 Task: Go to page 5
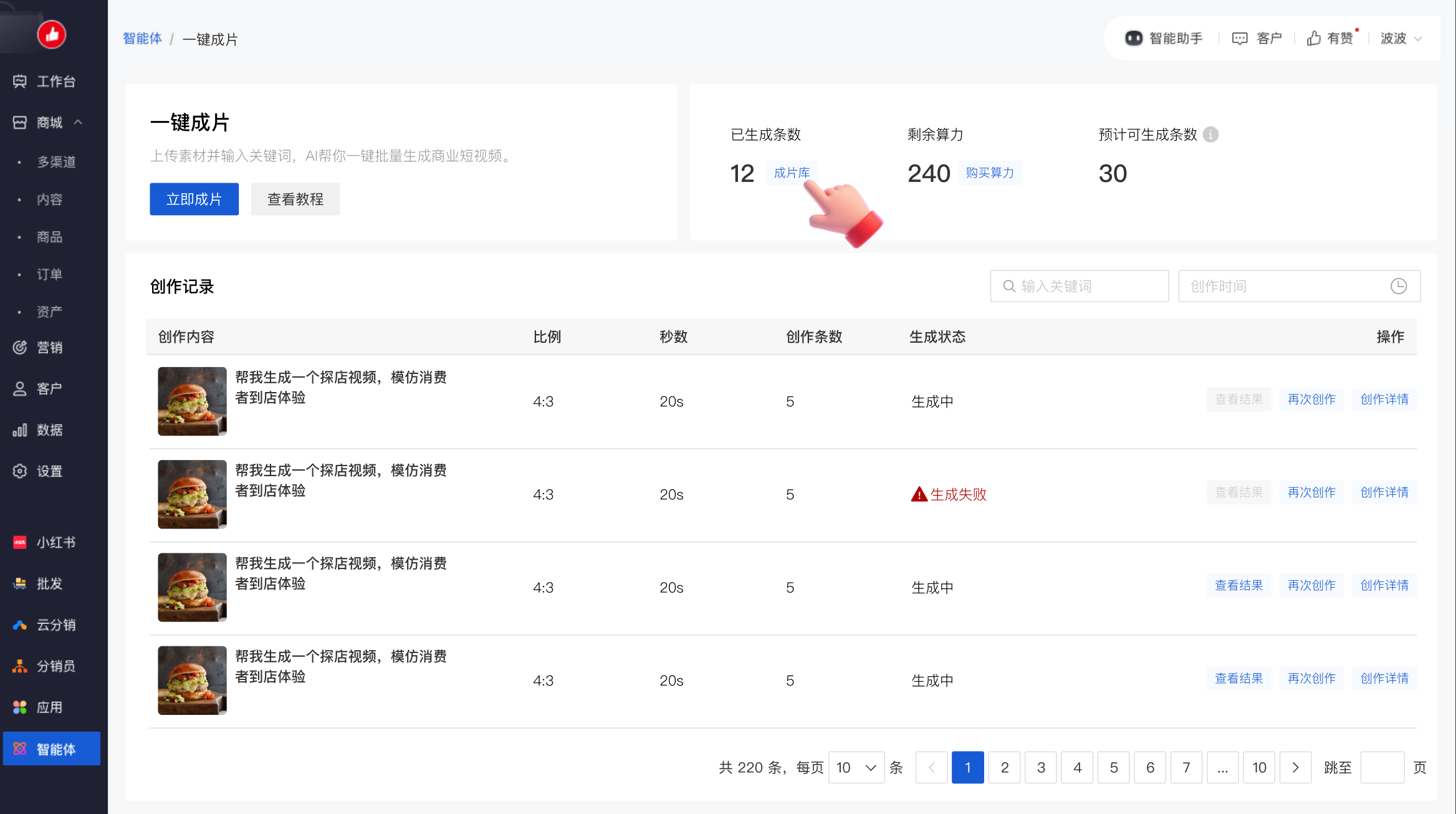[1114, 767]
